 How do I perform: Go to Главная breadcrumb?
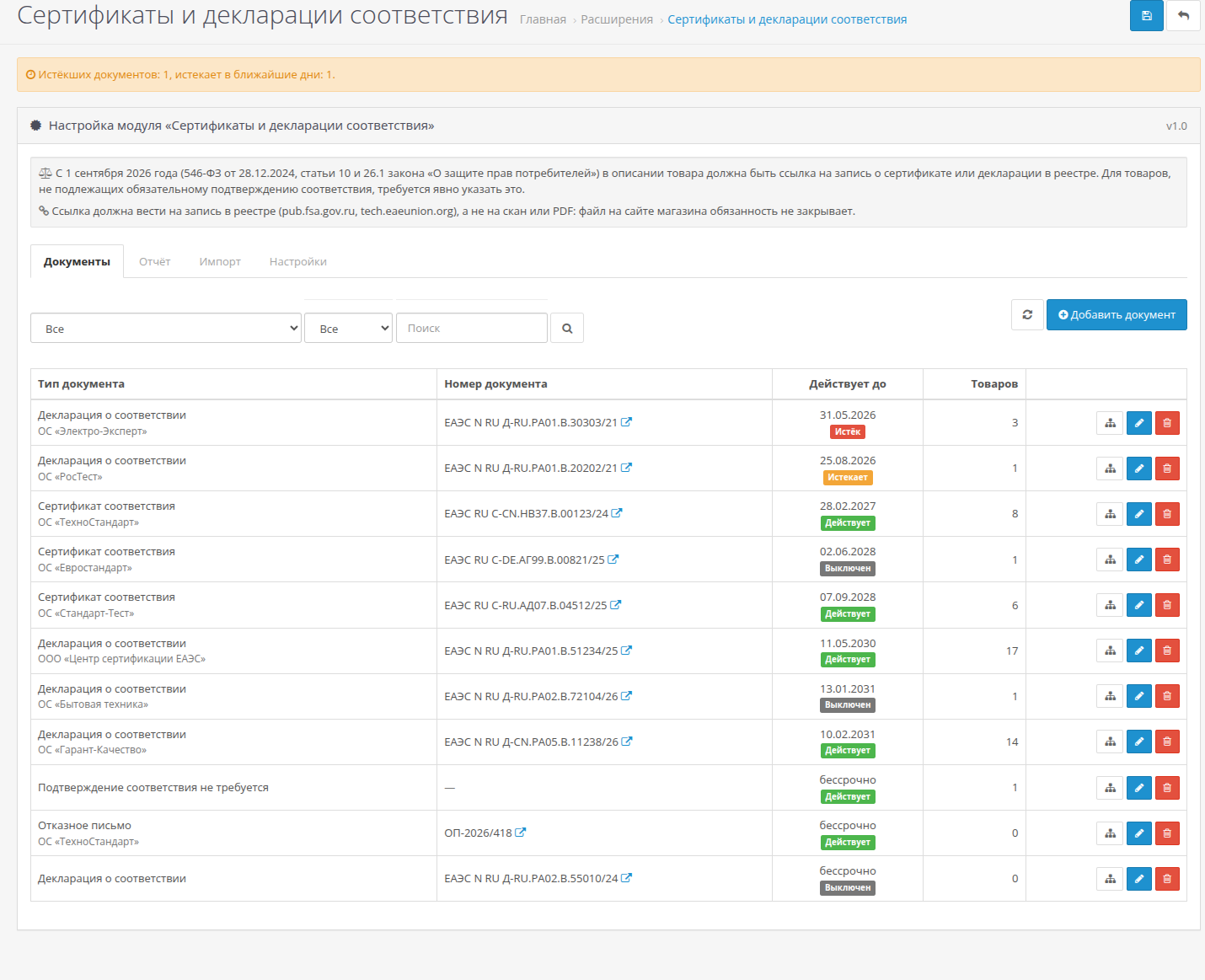point(543,19)
